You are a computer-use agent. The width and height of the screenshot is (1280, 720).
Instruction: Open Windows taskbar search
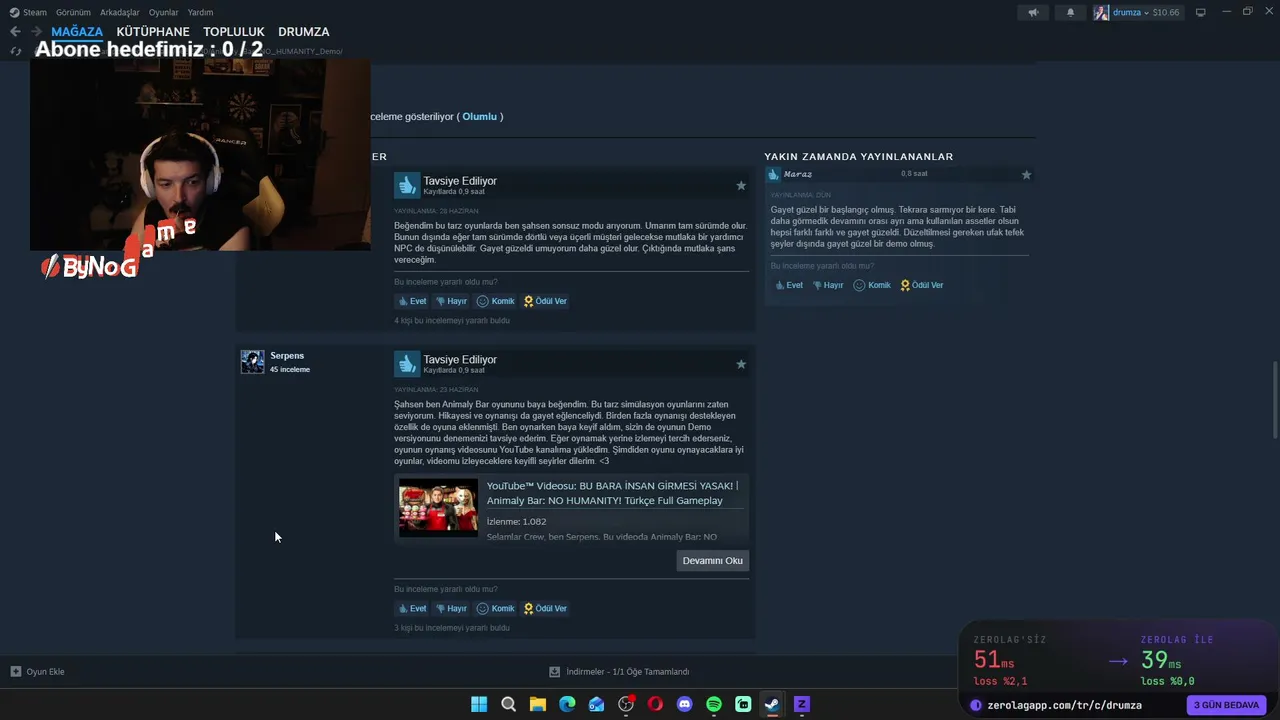point(508,704)
